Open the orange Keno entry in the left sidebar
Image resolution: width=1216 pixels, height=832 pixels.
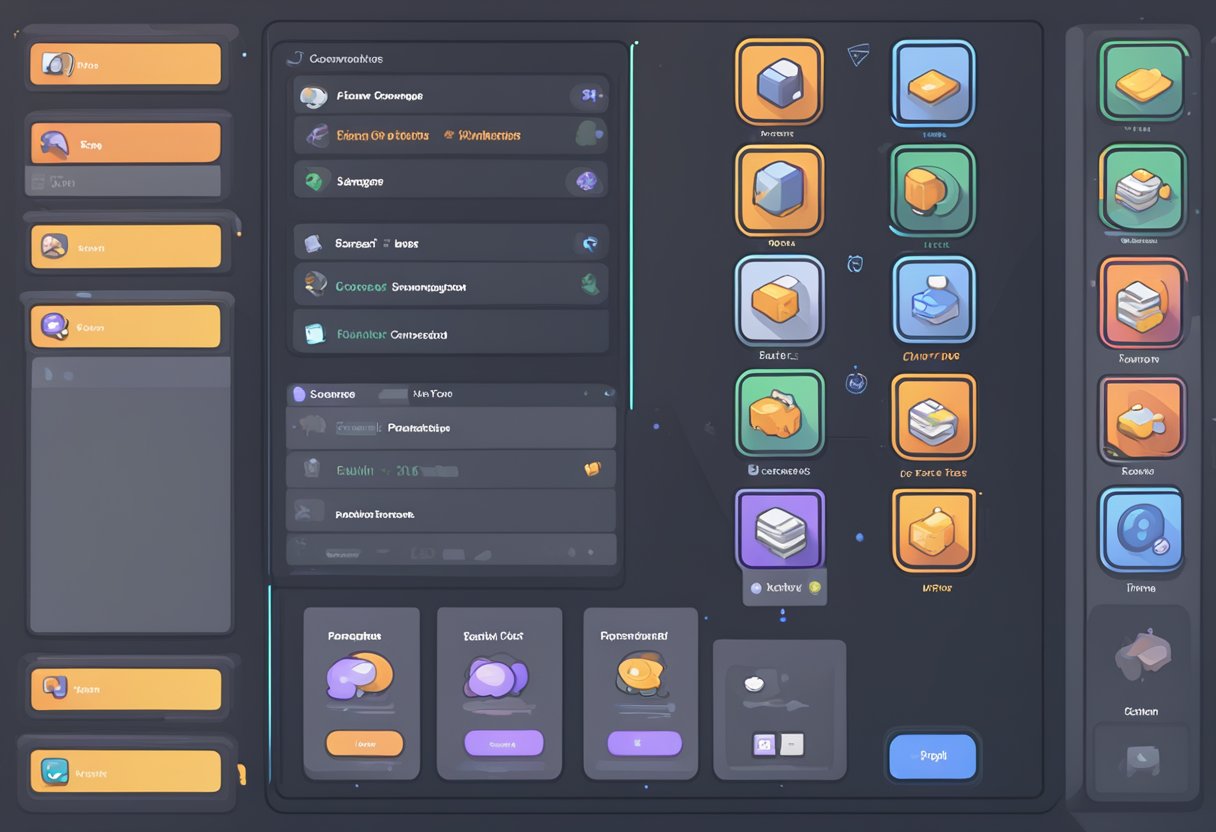click(x=126, y=142)
